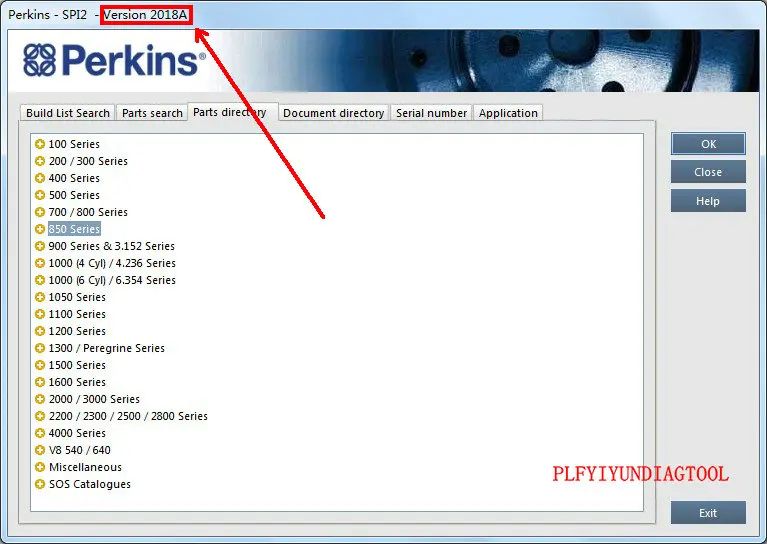The width and height of the screenshot is (767, 544).
Task: Expand the 850 Series plus icon
Action: (40, 229)
